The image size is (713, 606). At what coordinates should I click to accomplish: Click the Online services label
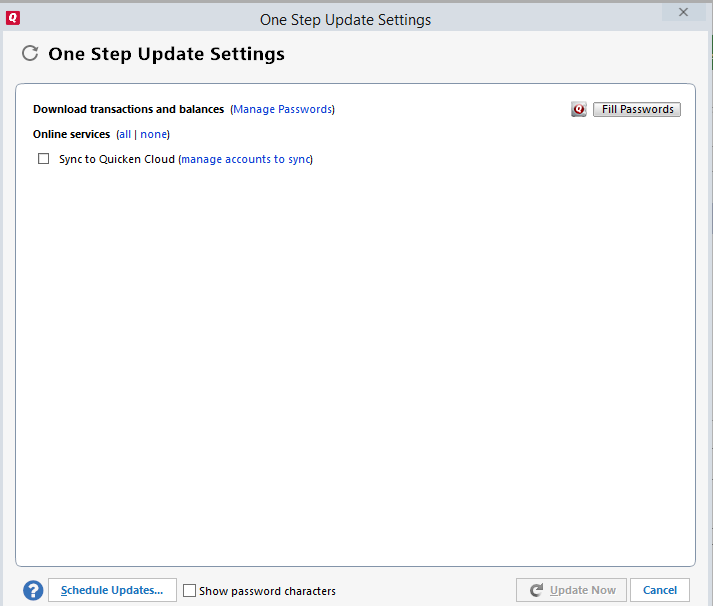(71, 134)
